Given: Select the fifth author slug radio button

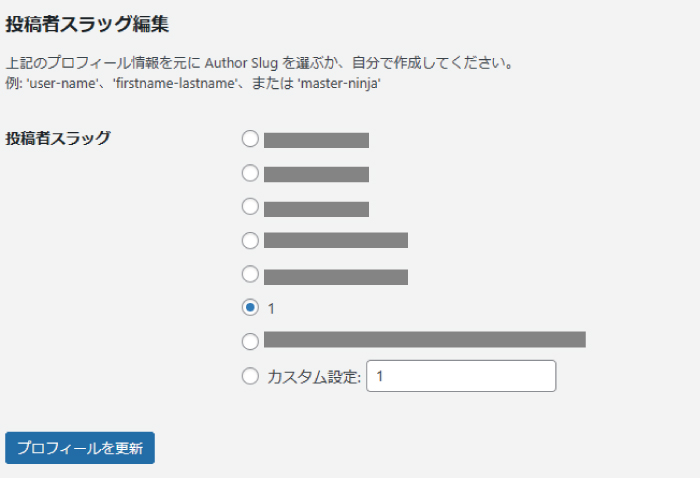Looking at the screenshot, I should (x=250, y=274).
